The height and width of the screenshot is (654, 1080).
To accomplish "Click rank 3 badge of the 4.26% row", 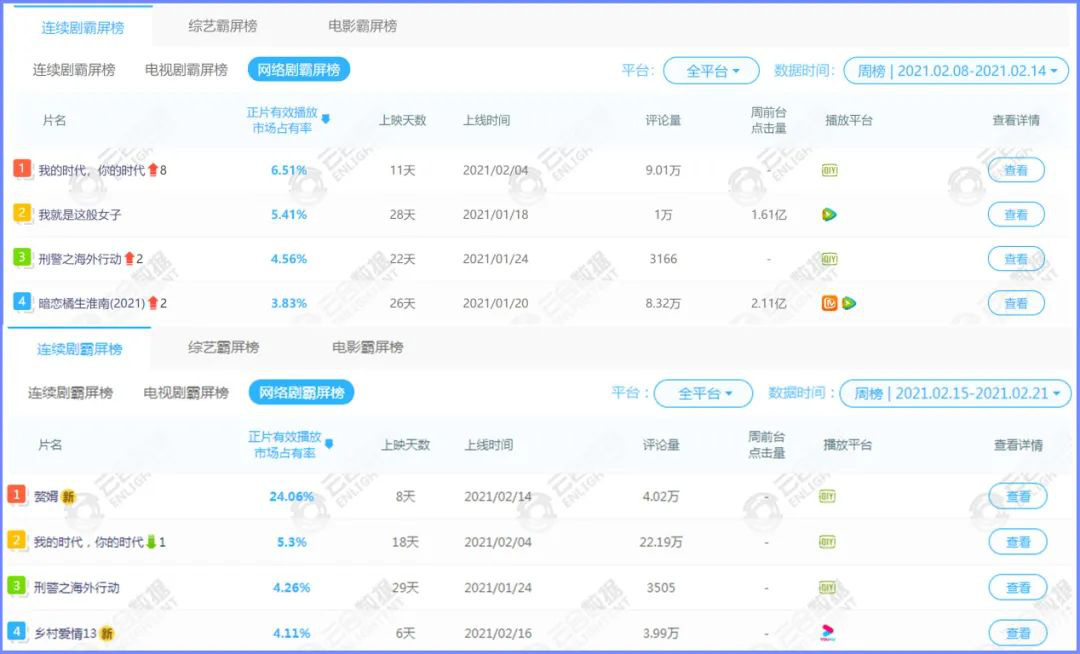I will (x=17, y=586).
